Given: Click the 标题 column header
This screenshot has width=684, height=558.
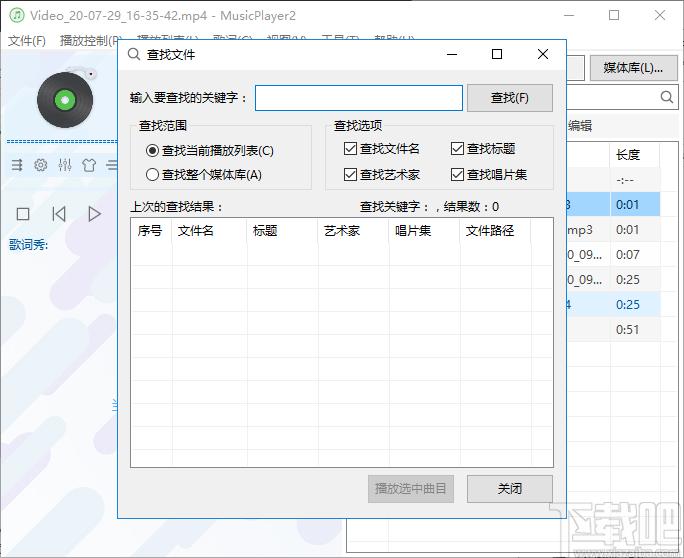Looking at the screenshot, I should click(x=283, y=230).
